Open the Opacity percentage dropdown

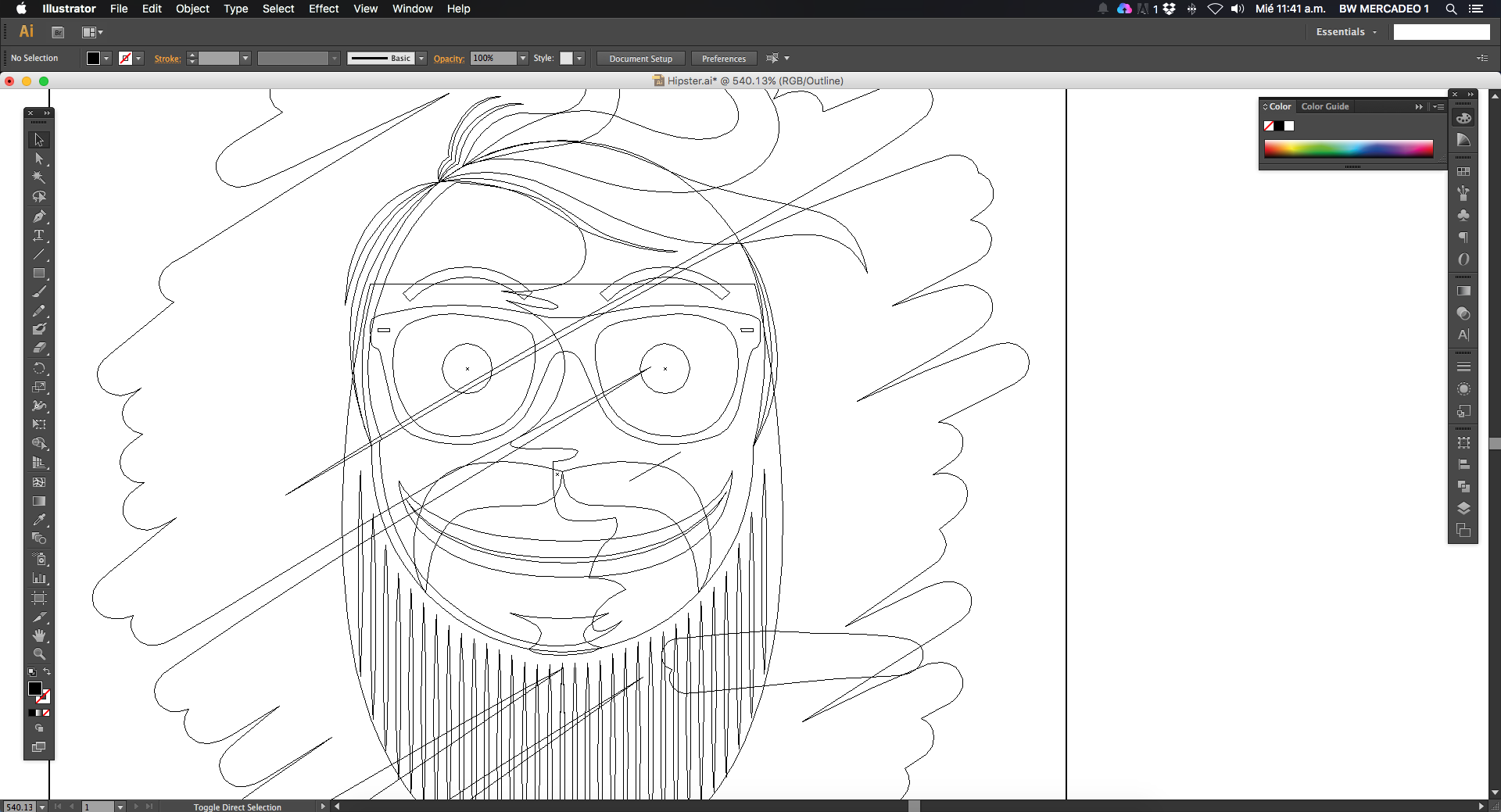pyautogui.click(x=523, y=59)
